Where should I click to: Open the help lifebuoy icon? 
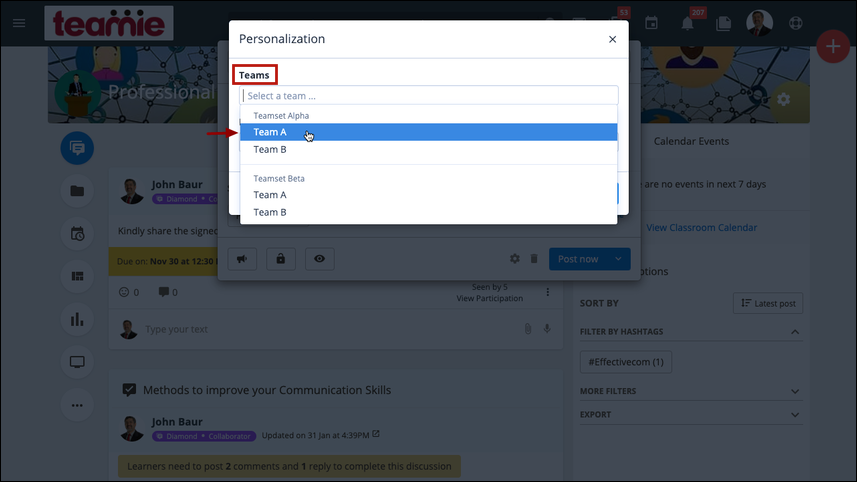796,23
